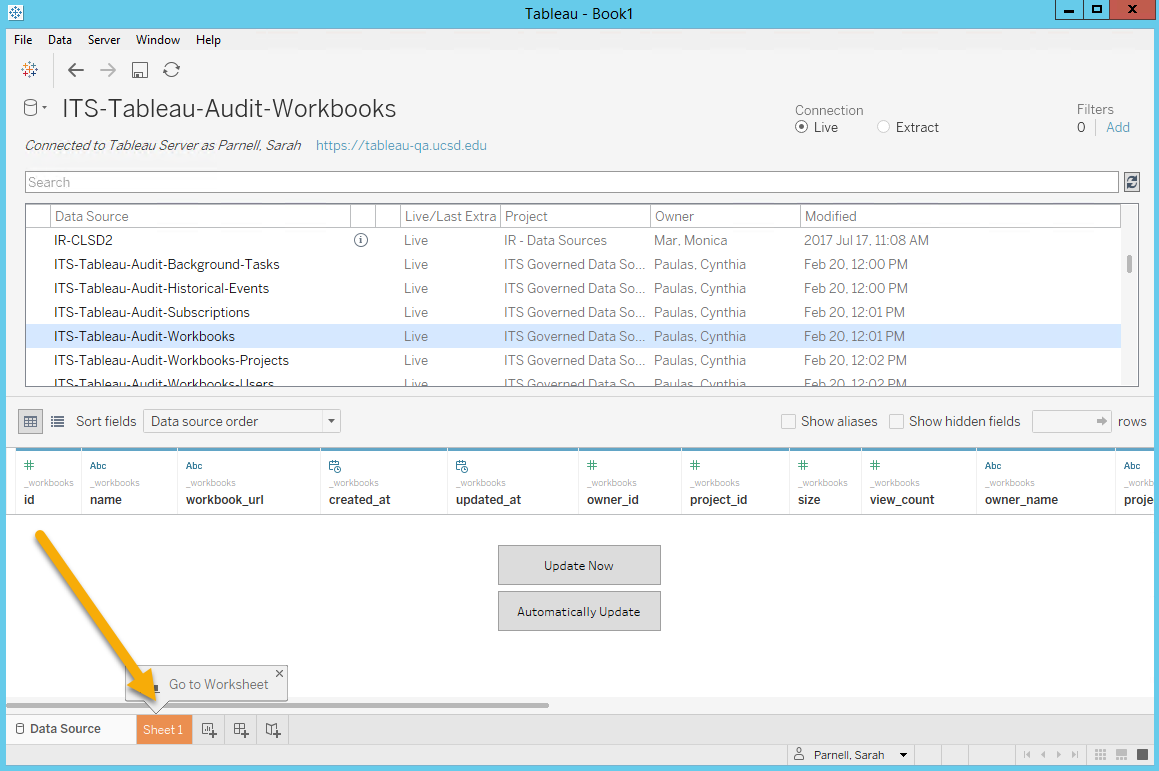Open the Server menu
The image size is (1159, 771).
tap(103, 40)
